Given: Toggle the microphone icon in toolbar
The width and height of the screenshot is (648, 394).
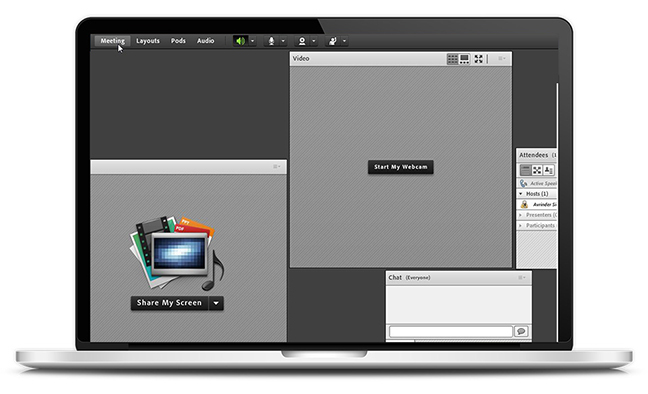Looking at the screenshot, I should click(271, 41).
